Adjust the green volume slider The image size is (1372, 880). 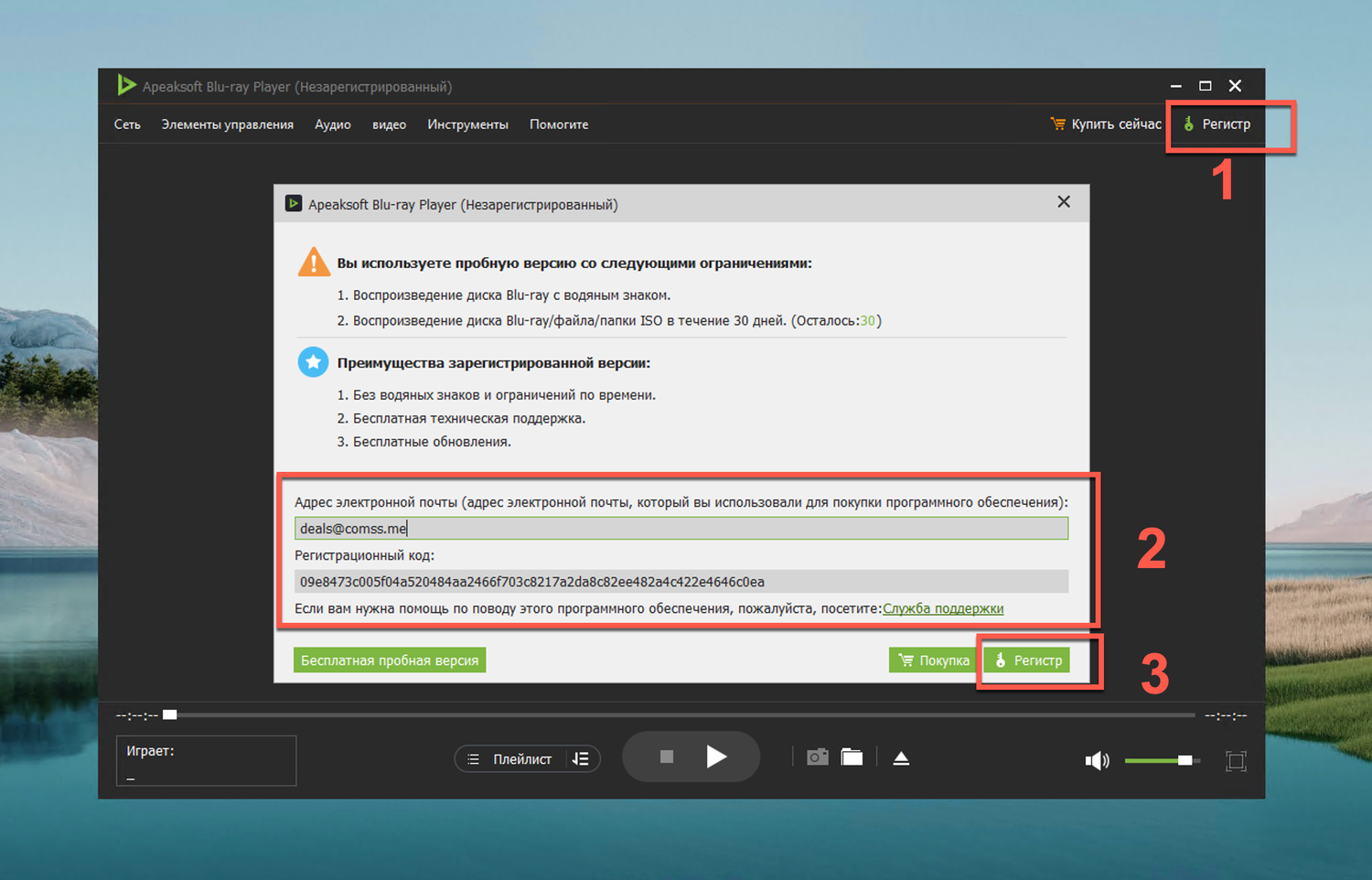pos(1162,760)
